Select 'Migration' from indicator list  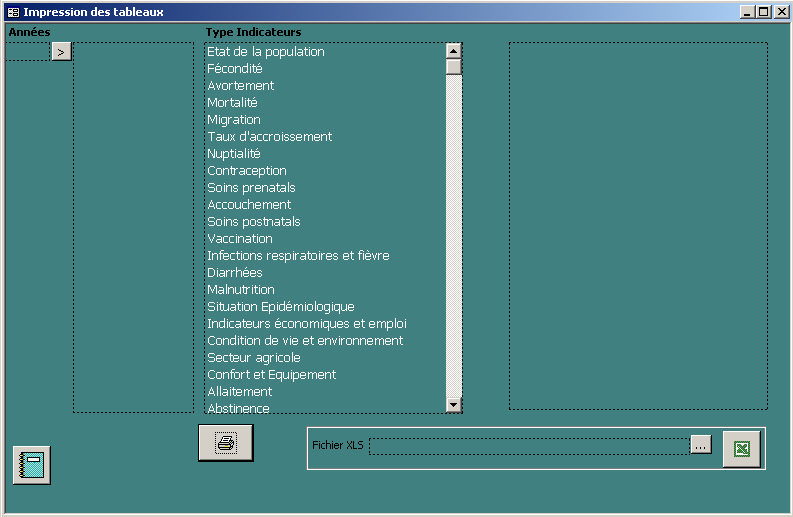234,120
